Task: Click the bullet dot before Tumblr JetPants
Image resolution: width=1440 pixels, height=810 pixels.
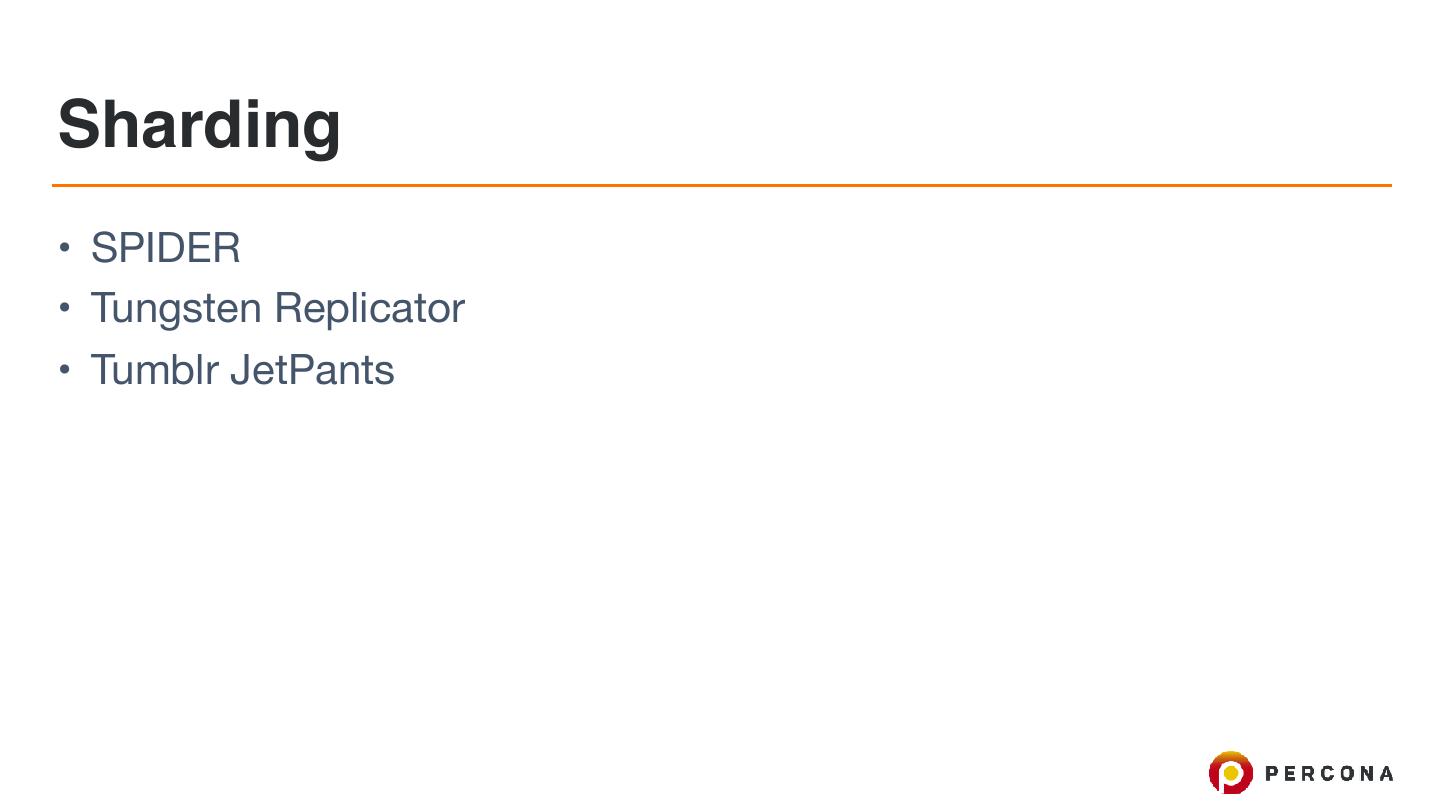Action: pyautogui.click(x=65, y=370)
